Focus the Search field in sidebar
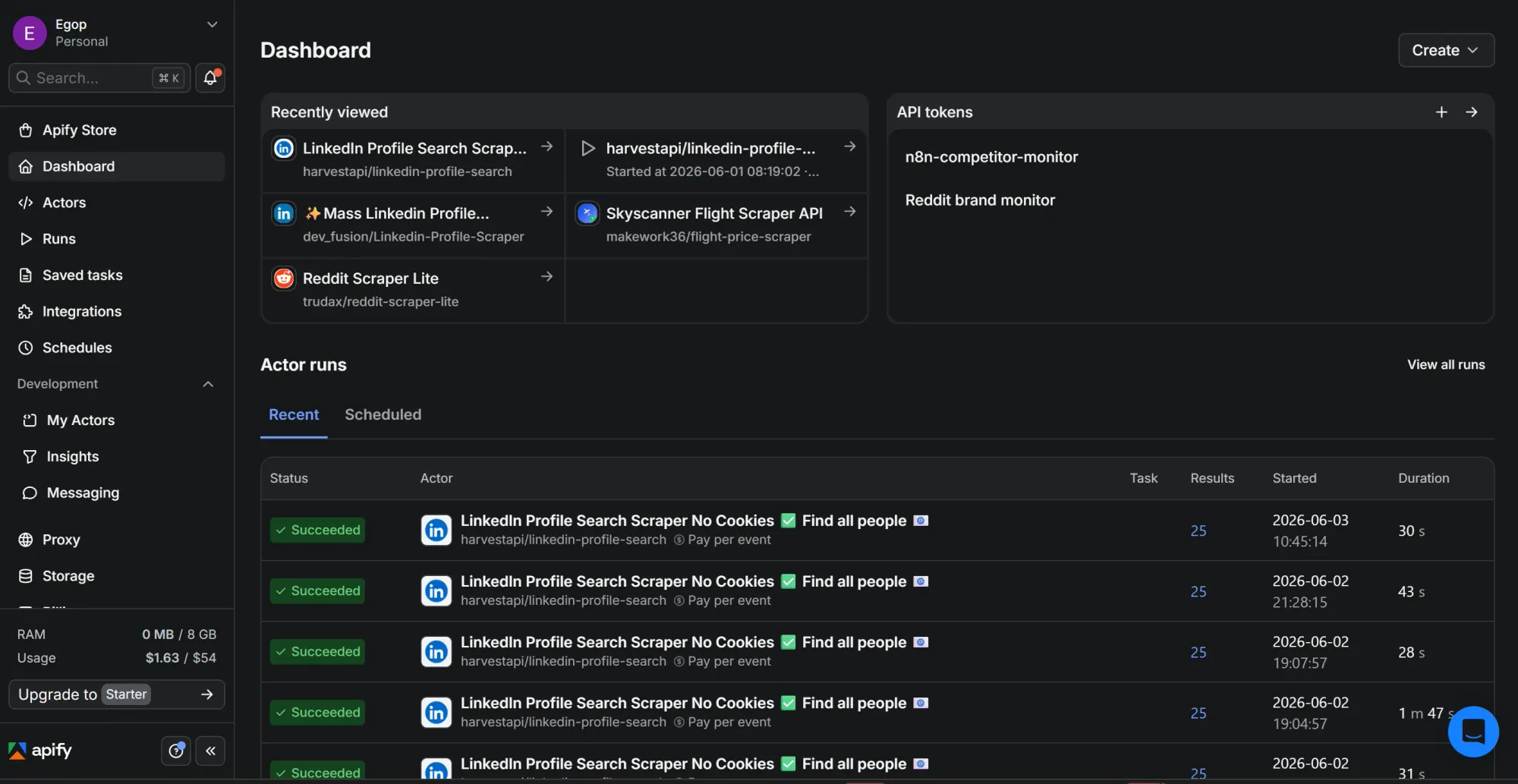Screen dimensions: 1518x784 99,77
